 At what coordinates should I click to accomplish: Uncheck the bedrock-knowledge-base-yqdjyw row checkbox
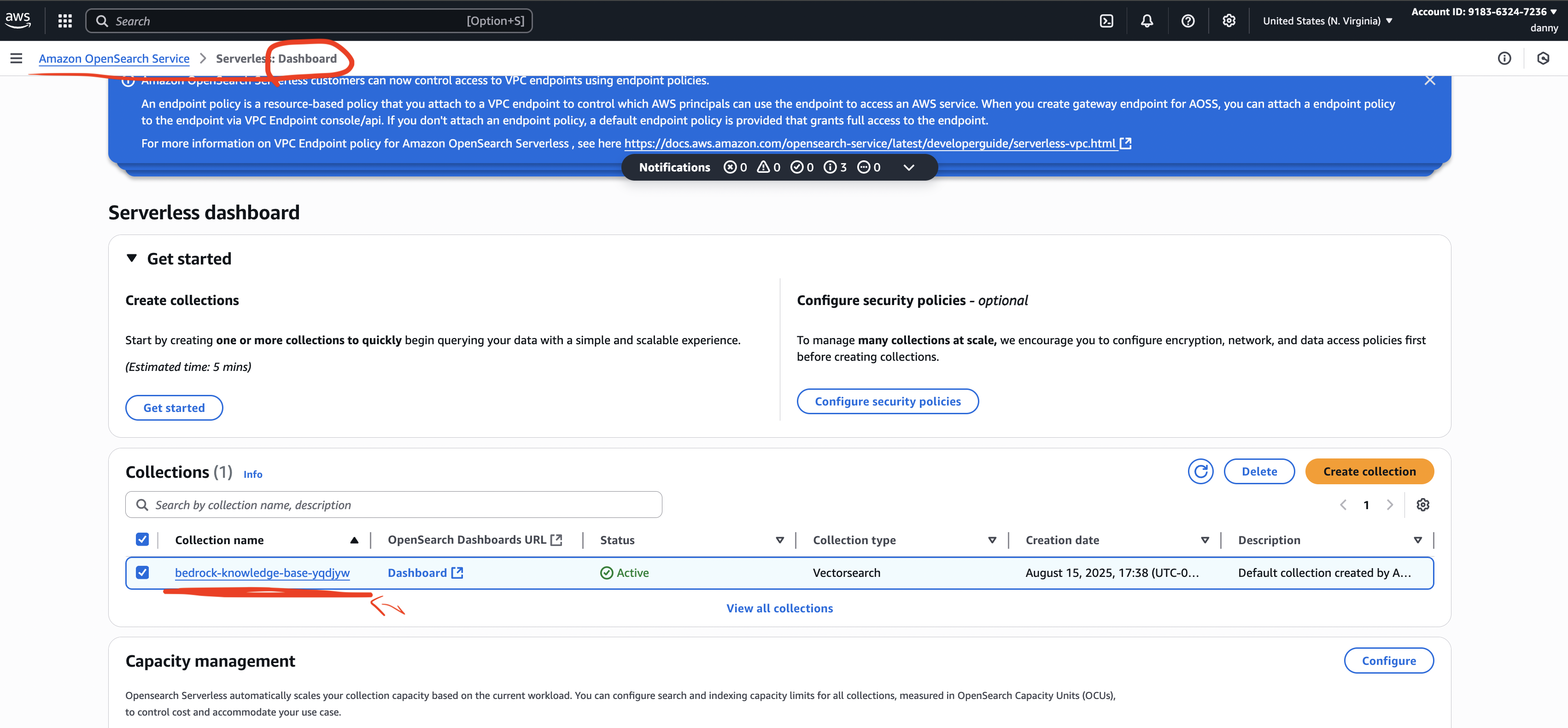(x=142, y=572)
